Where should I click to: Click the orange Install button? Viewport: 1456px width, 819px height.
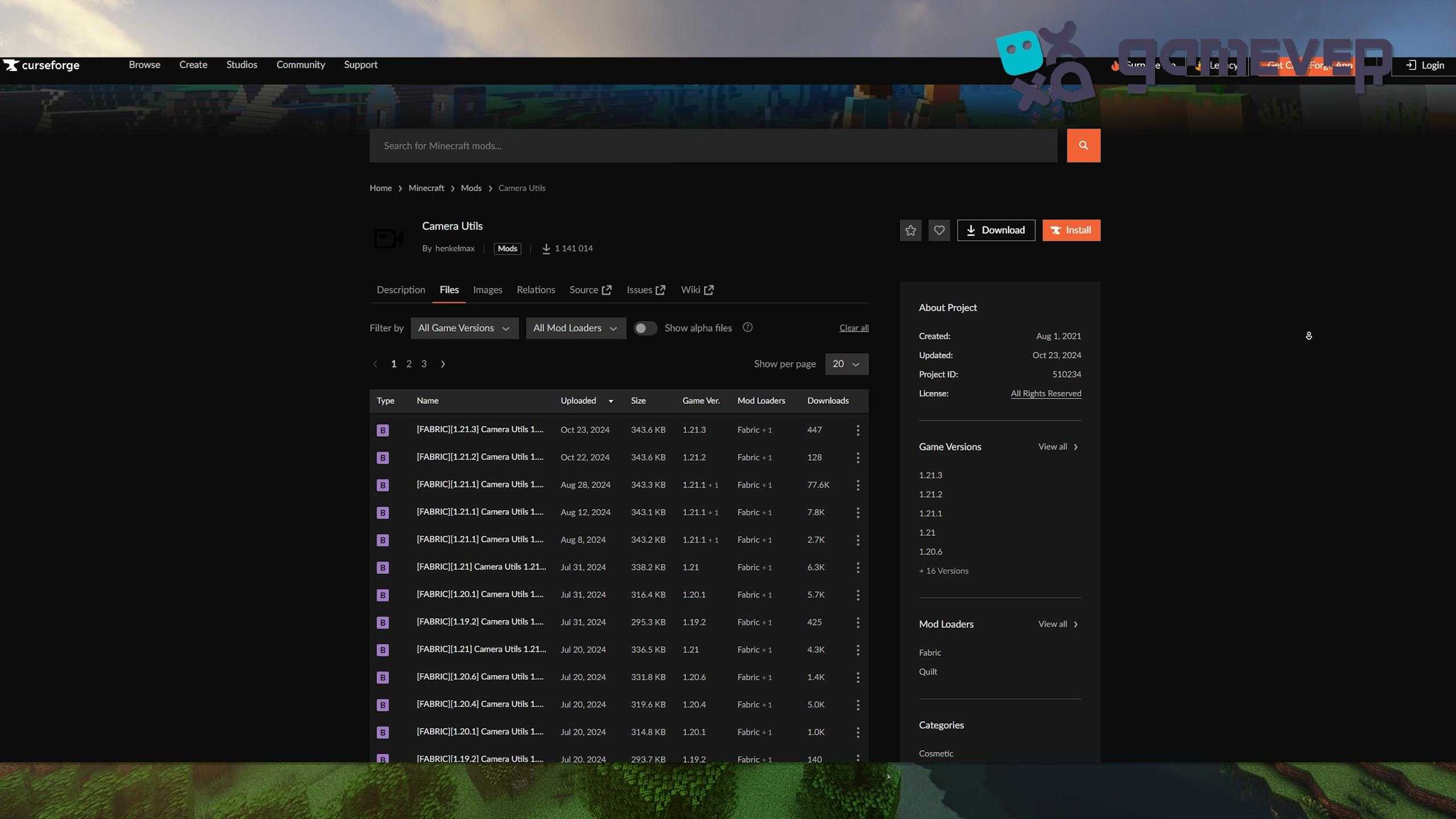1071,230
